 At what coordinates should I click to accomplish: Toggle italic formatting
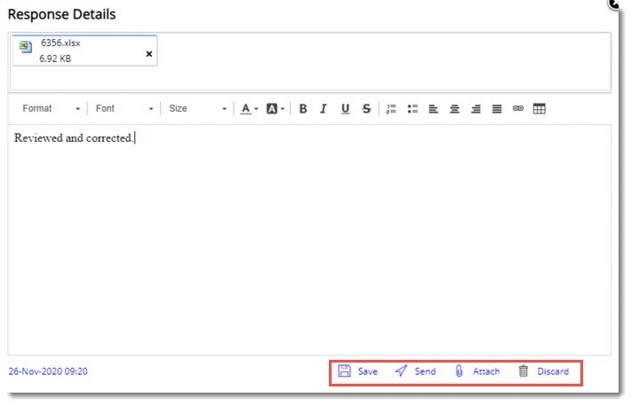coord(323,109)
